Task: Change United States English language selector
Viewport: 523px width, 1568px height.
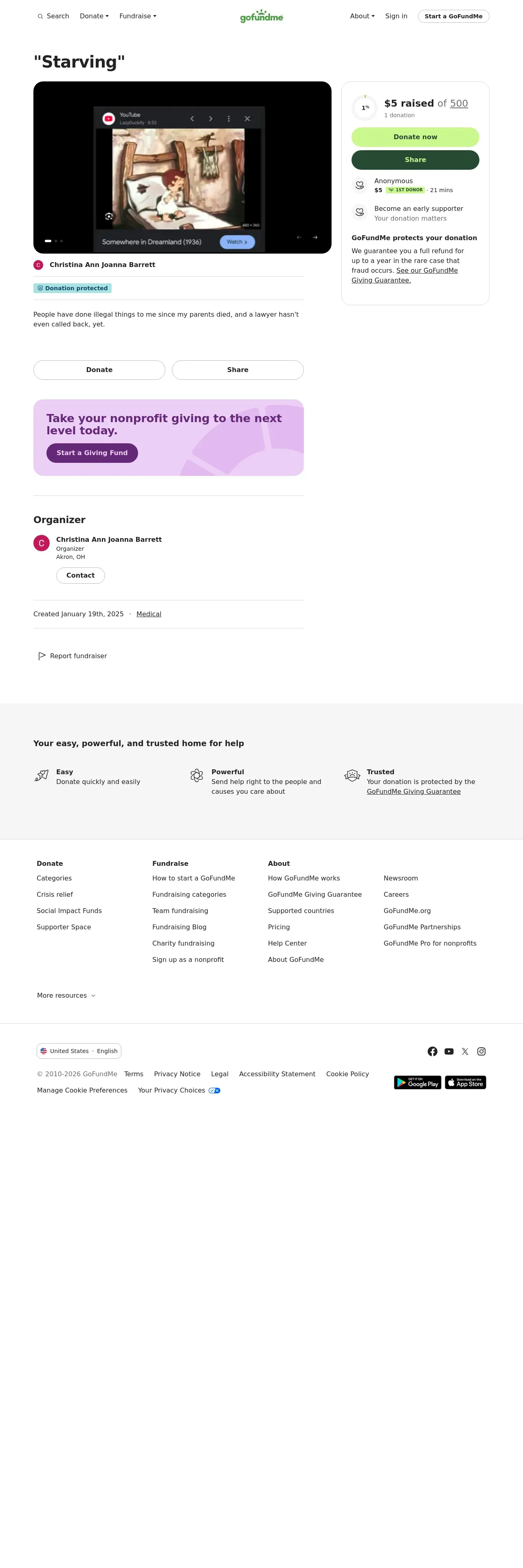Action: coord(79,1051)
